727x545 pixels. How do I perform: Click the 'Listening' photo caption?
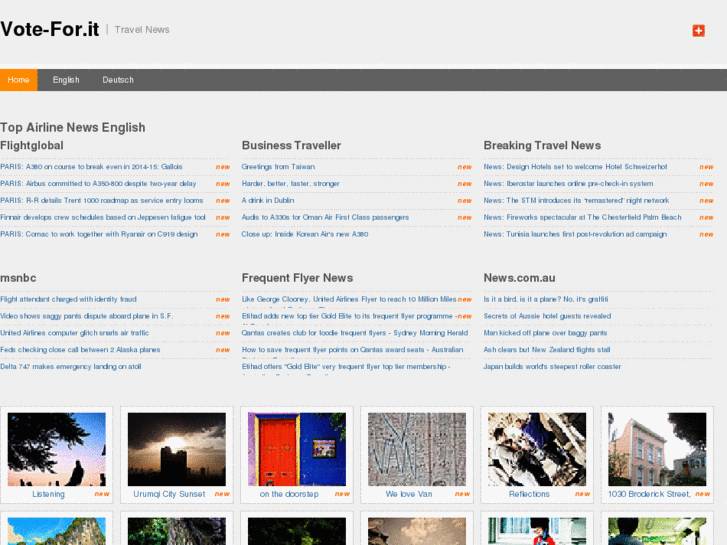[x=48, y=494]
